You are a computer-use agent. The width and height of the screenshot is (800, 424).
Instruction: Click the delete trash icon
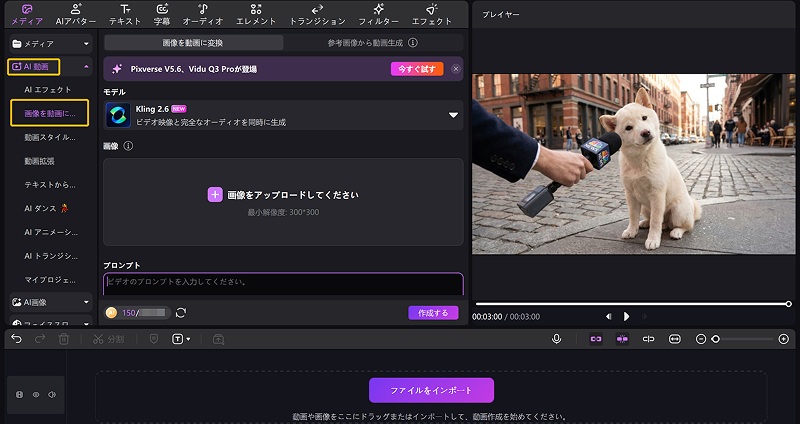[63, 339]
